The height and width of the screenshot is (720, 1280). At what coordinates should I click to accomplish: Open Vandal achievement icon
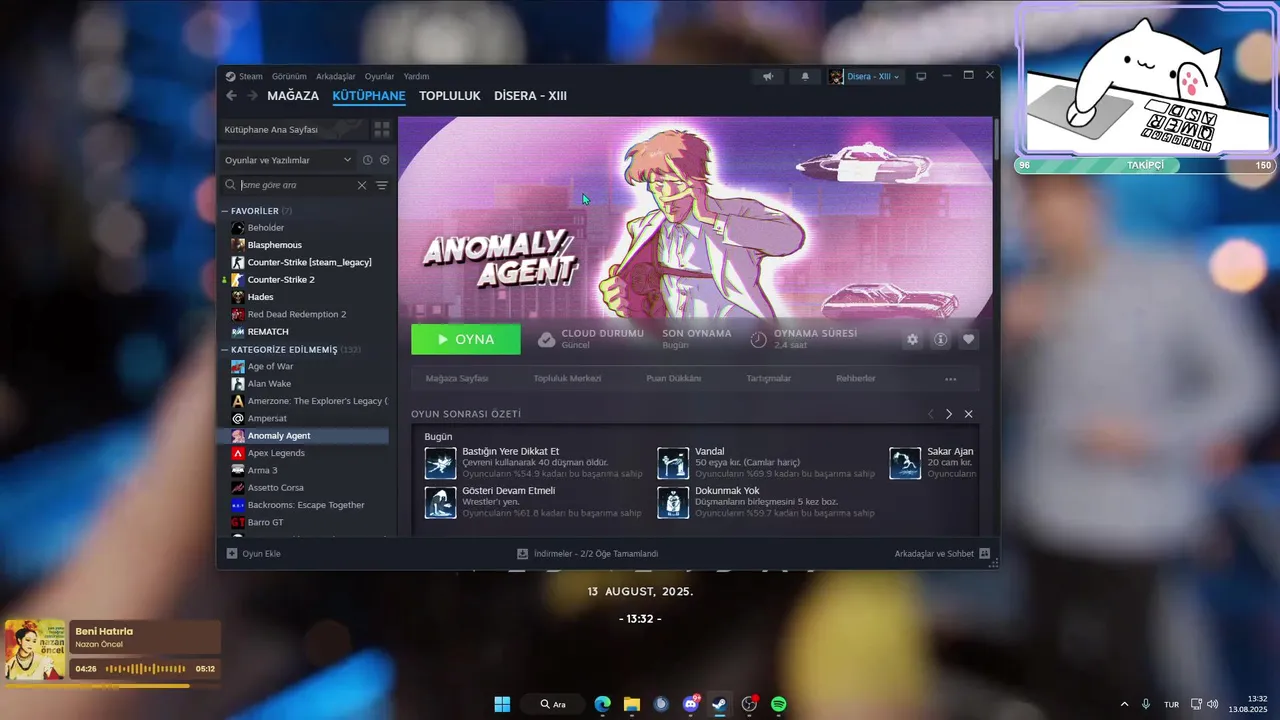tap(673, 463)
